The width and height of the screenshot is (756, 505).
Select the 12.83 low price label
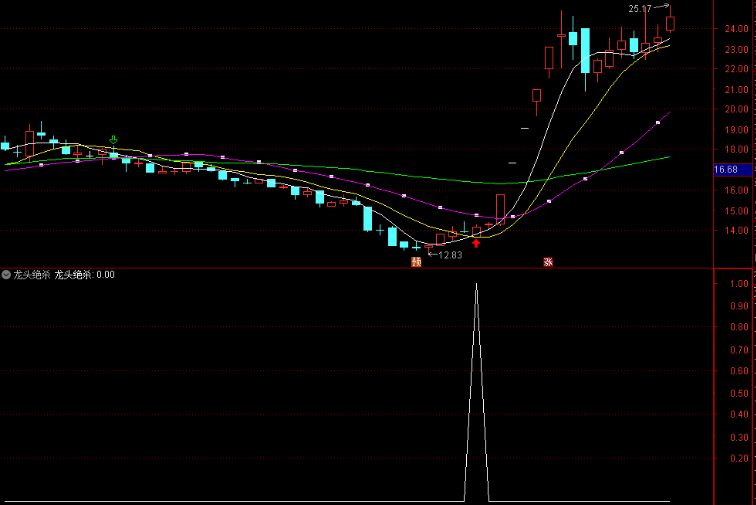click(x=450, y=255)
